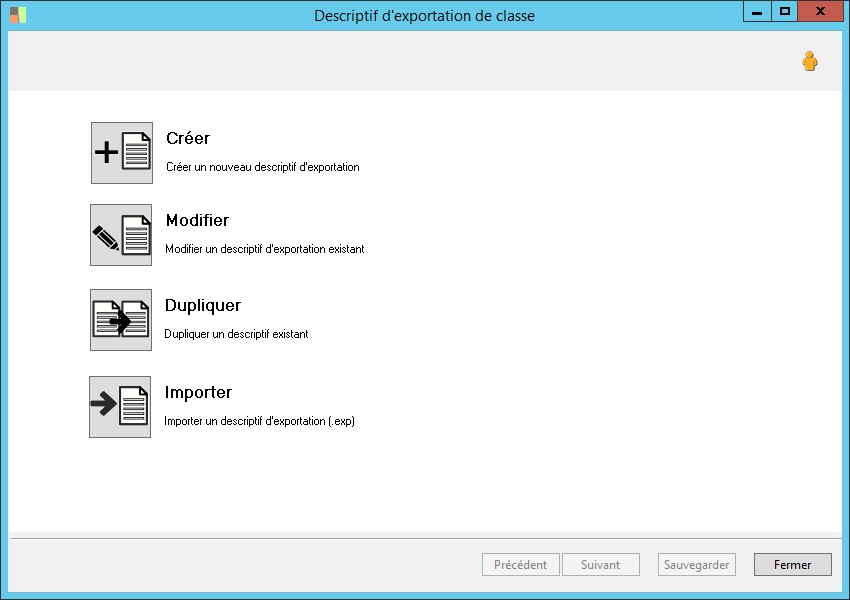Select the Modifier heading text

(x=197, y=220)
